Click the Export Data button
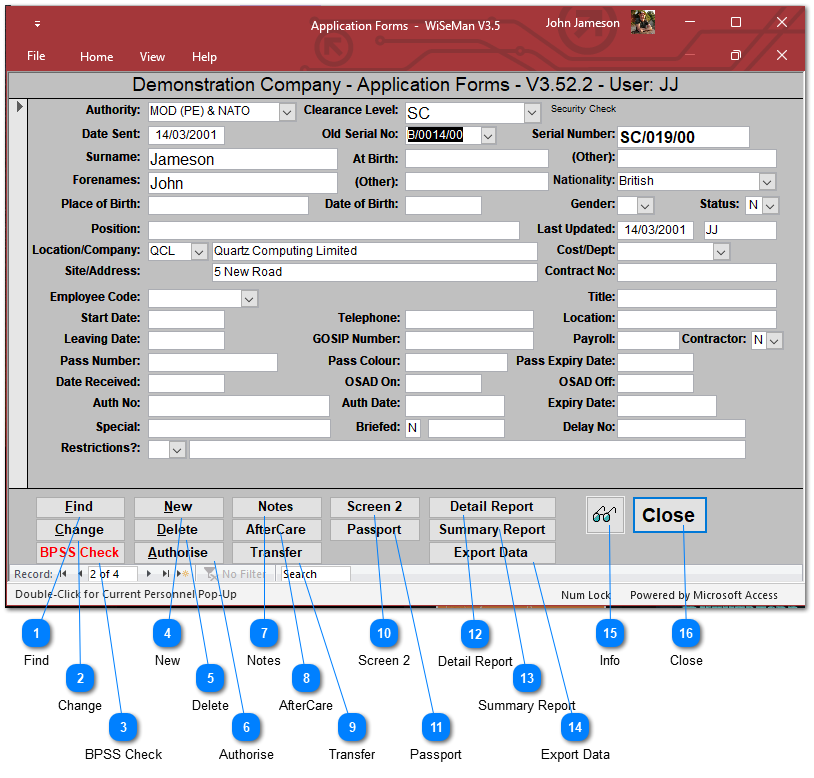This screenshot has height=778, width=814. click(x=491, y=553)
